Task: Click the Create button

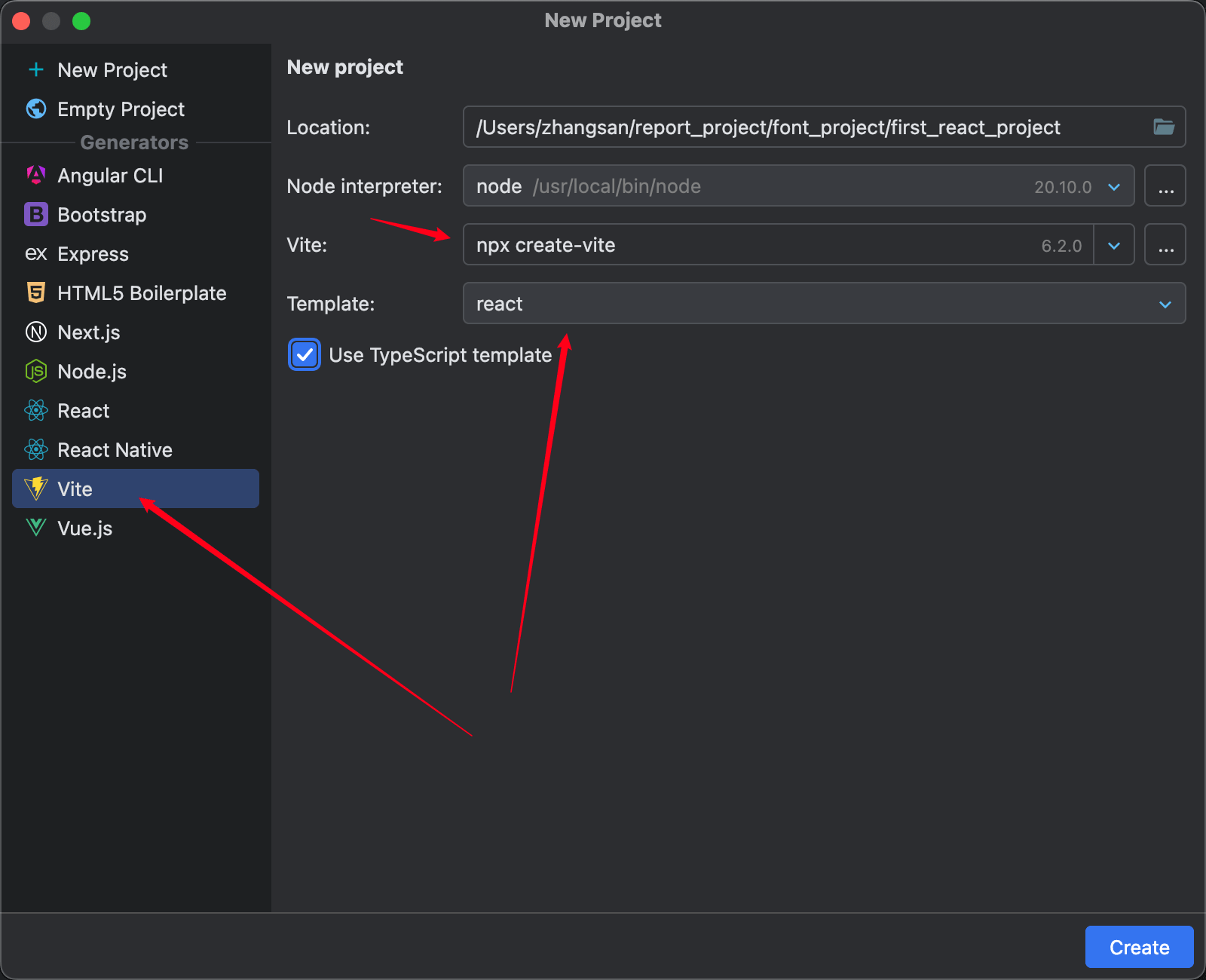Action: pos(1139,947)
